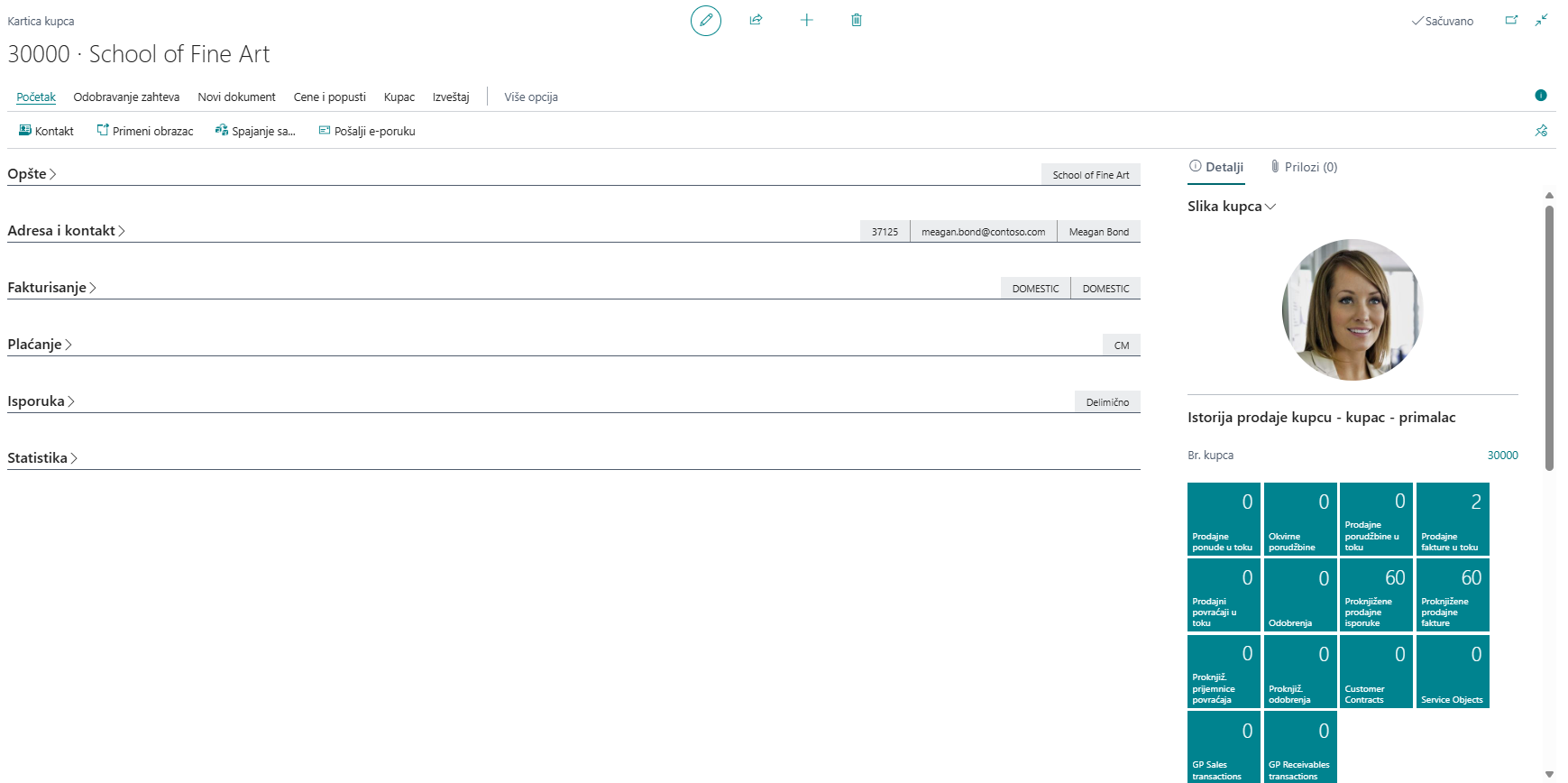Click the collapse page arrows icon
Viewport: 1568px width, 783px height.
1542,20
